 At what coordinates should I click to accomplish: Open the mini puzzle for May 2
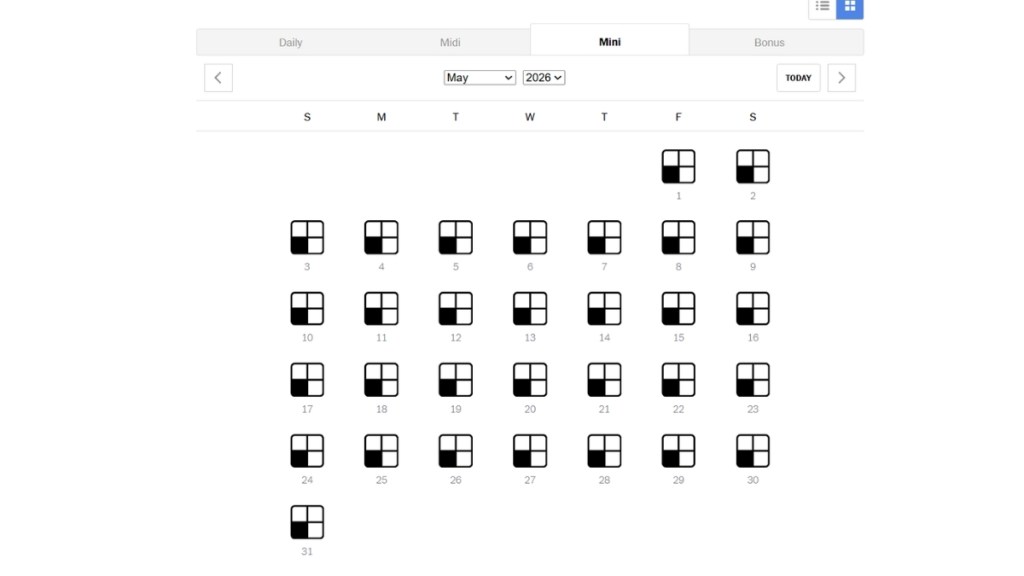[752, 167]
